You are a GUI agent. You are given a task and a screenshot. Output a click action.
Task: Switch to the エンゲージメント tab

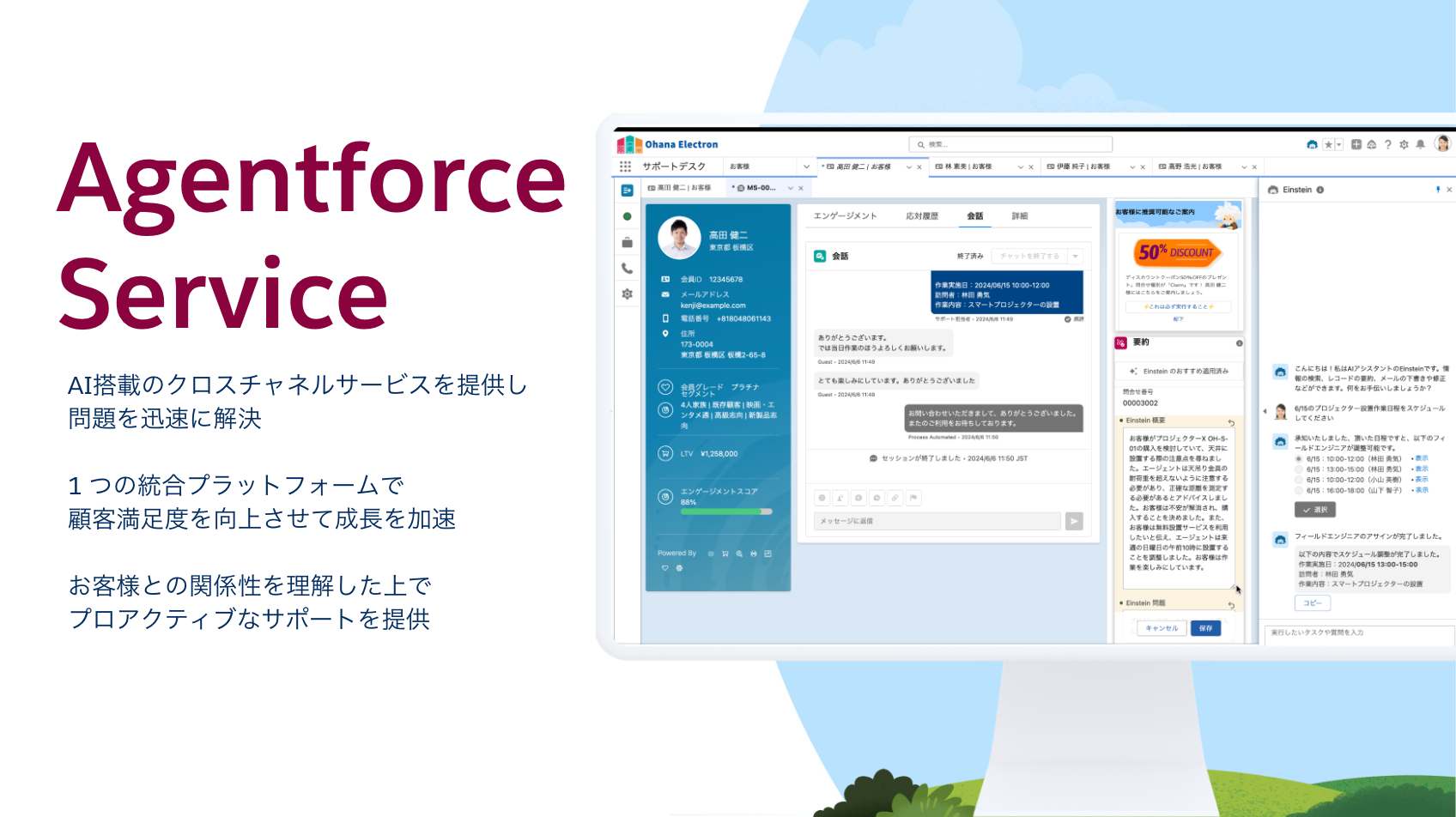click(x=845, y=216)
